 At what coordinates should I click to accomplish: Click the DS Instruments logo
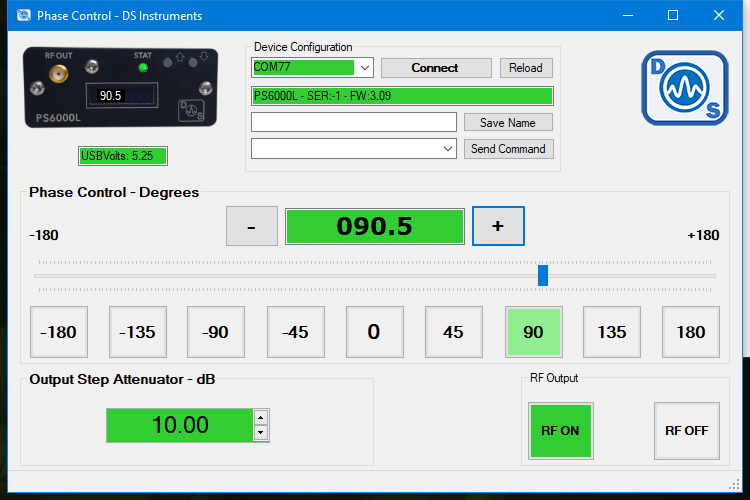(684, 88)
